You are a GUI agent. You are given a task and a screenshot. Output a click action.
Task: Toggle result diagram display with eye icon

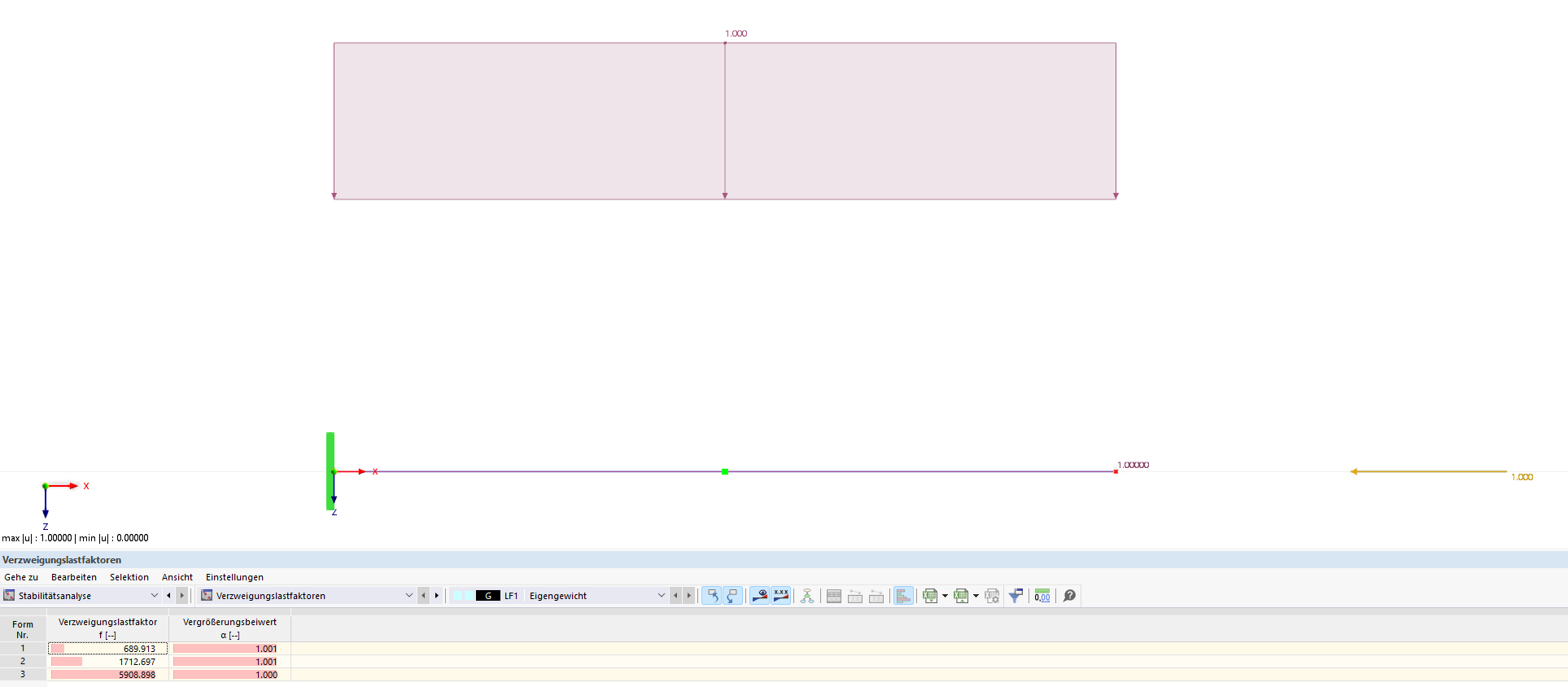759,596
